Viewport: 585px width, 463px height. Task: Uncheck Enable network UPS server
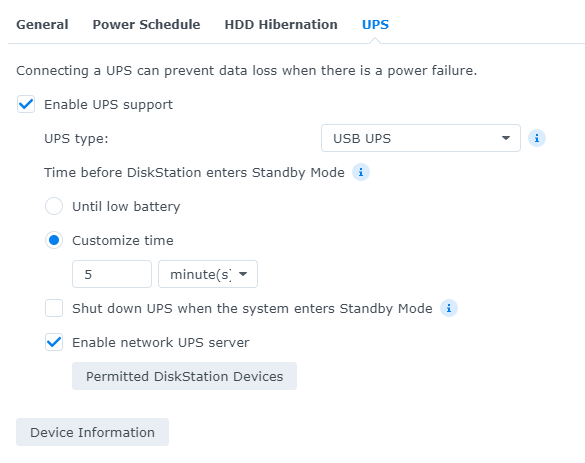[54, 342]
